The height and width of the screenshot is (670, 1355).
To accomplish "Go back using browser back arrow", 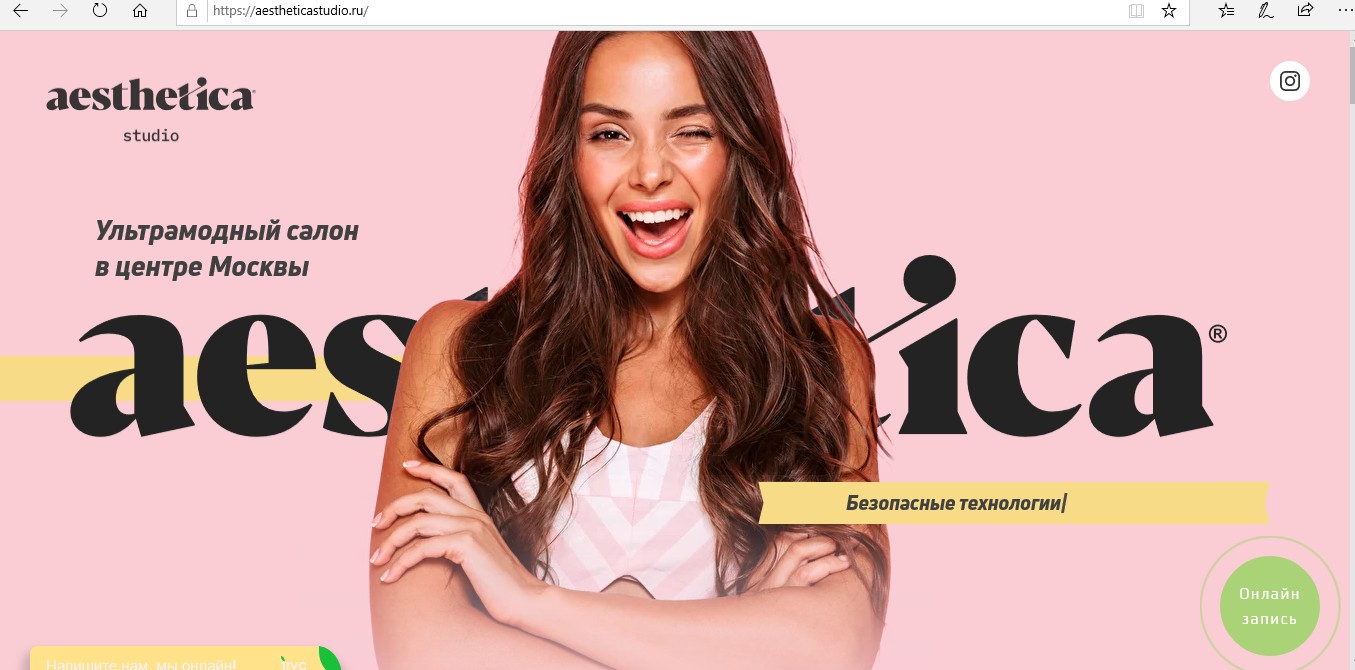I will [19, 11].
